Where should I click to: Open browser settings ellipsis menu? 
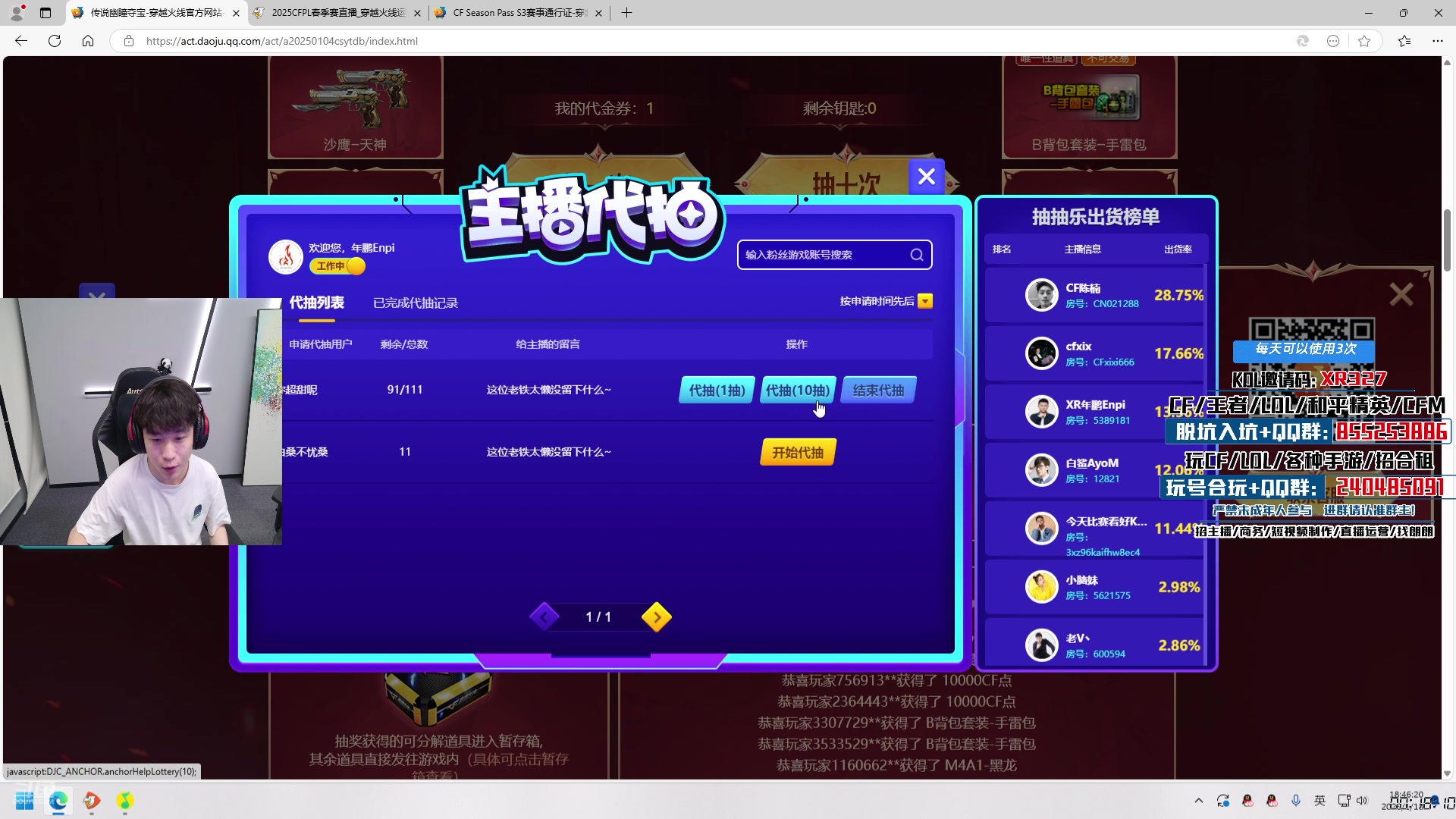tap(1437, 41)
